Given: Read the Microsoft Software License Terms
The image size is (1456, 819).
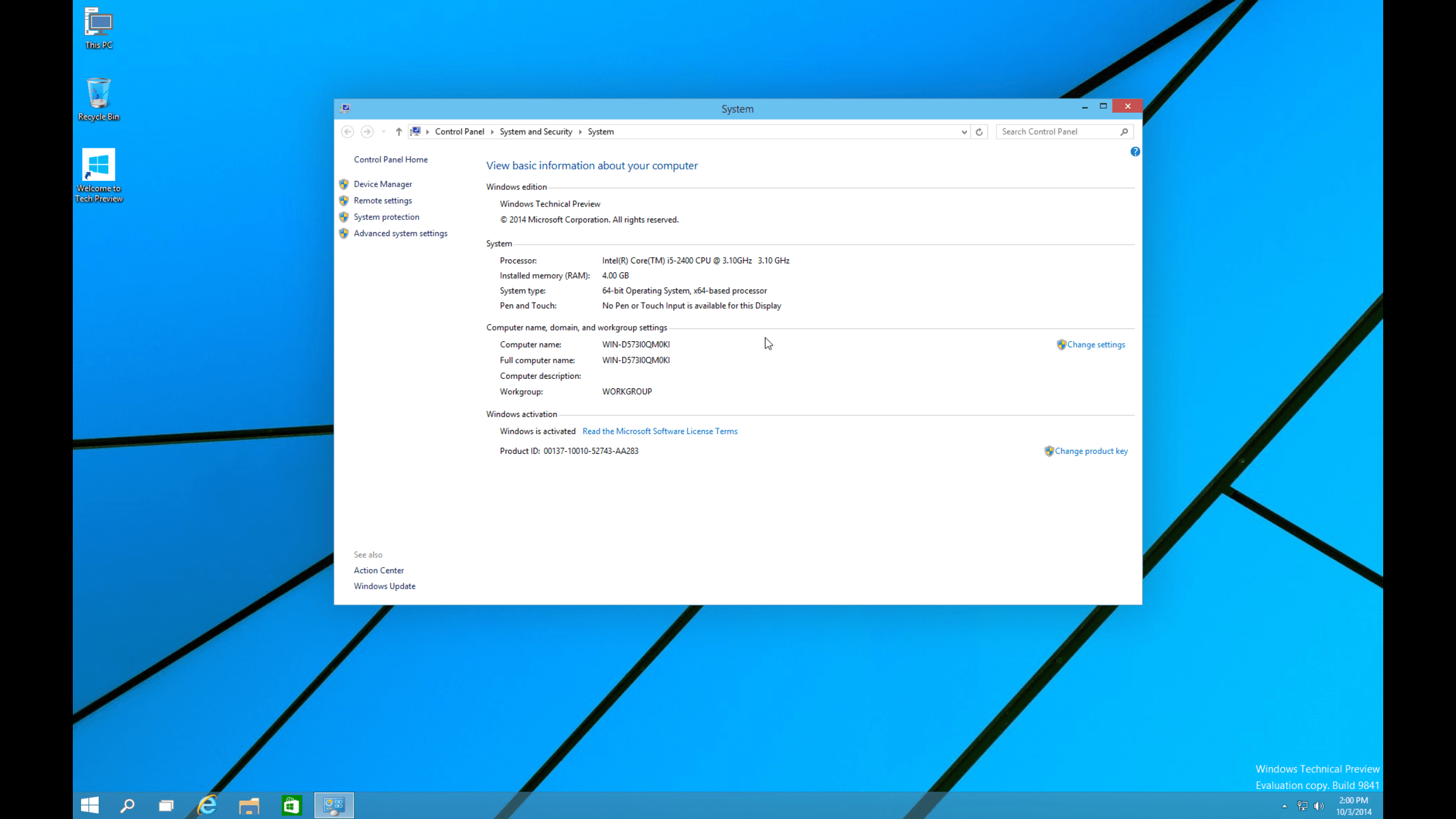Looking at the screenshot, I should [x=660, y=431].
